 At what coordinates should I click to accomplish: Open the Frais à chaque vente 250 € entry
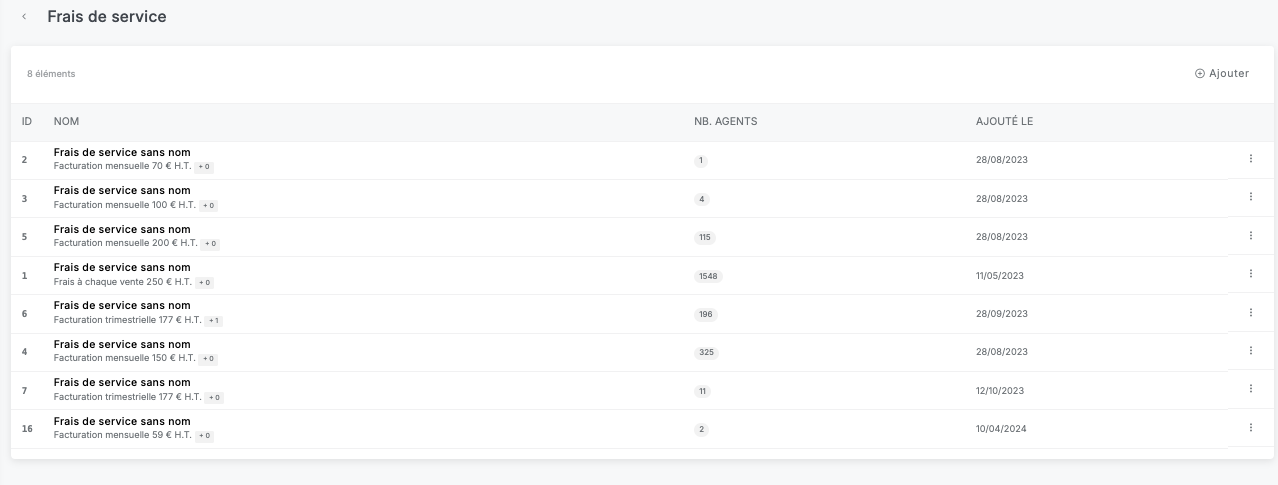pos(121,268)
